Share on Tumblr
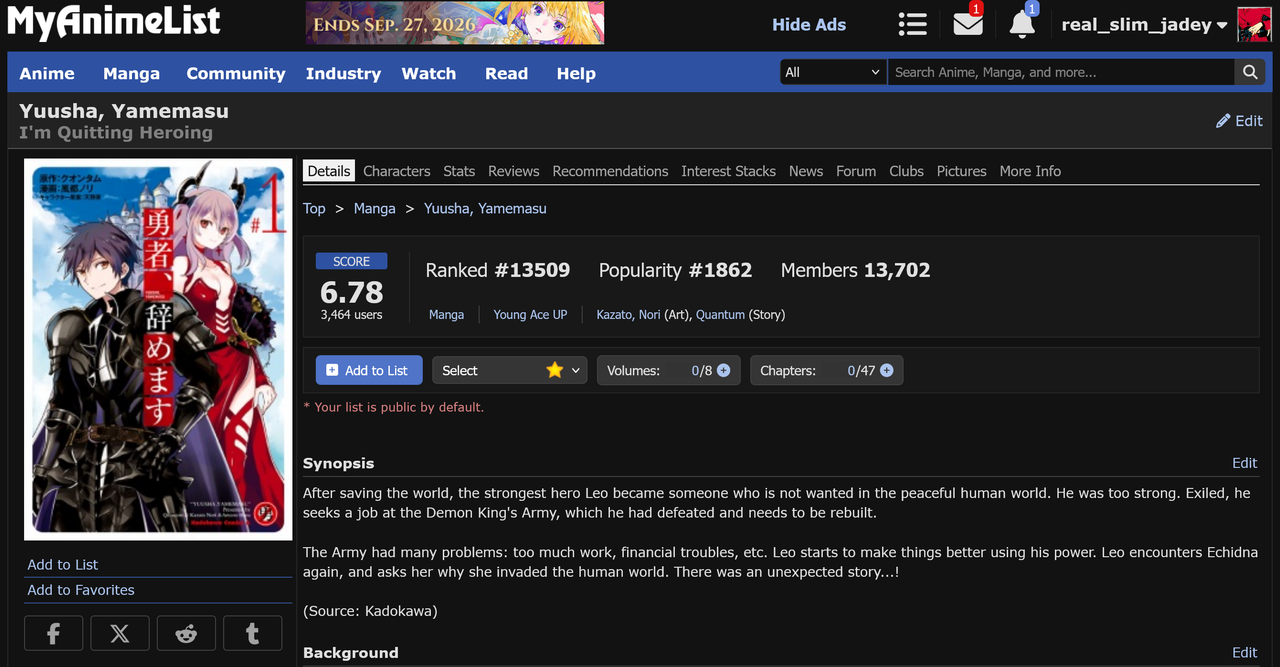The image size is (1280, 667). (x=252, y=634)
